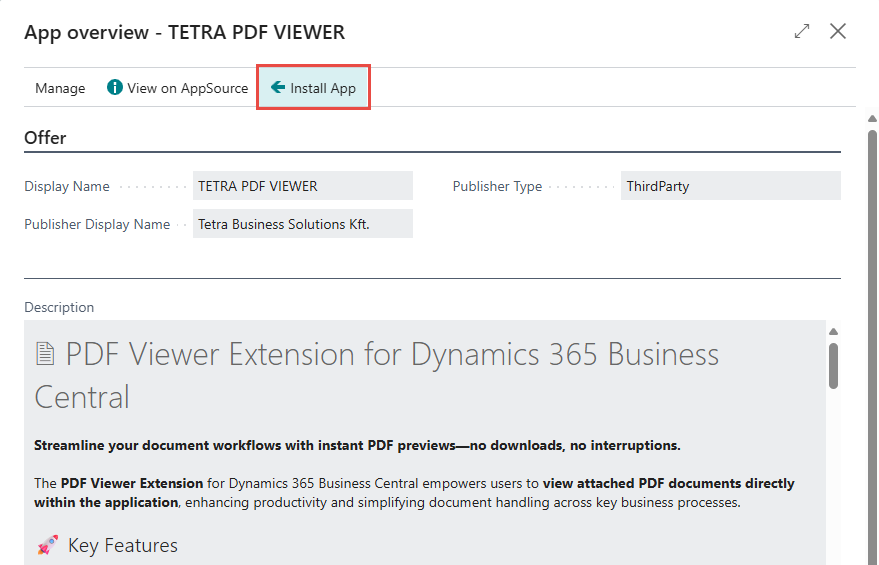This screenshot has height=565, width=879.
Task: Click the 'Key Features' heading text
Action: click(123, 545)
